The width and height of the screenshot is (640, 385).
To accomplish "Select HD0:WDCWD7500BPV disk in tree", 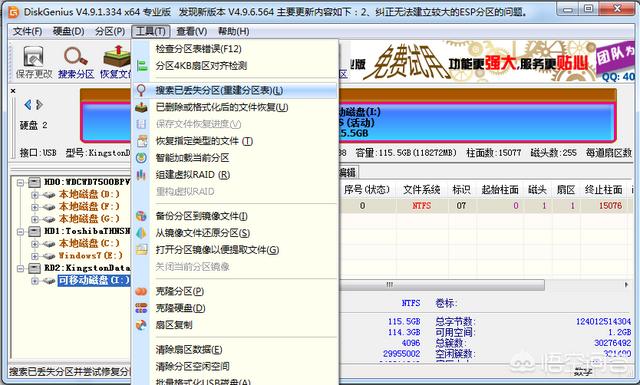I will (x=87, y=182).
